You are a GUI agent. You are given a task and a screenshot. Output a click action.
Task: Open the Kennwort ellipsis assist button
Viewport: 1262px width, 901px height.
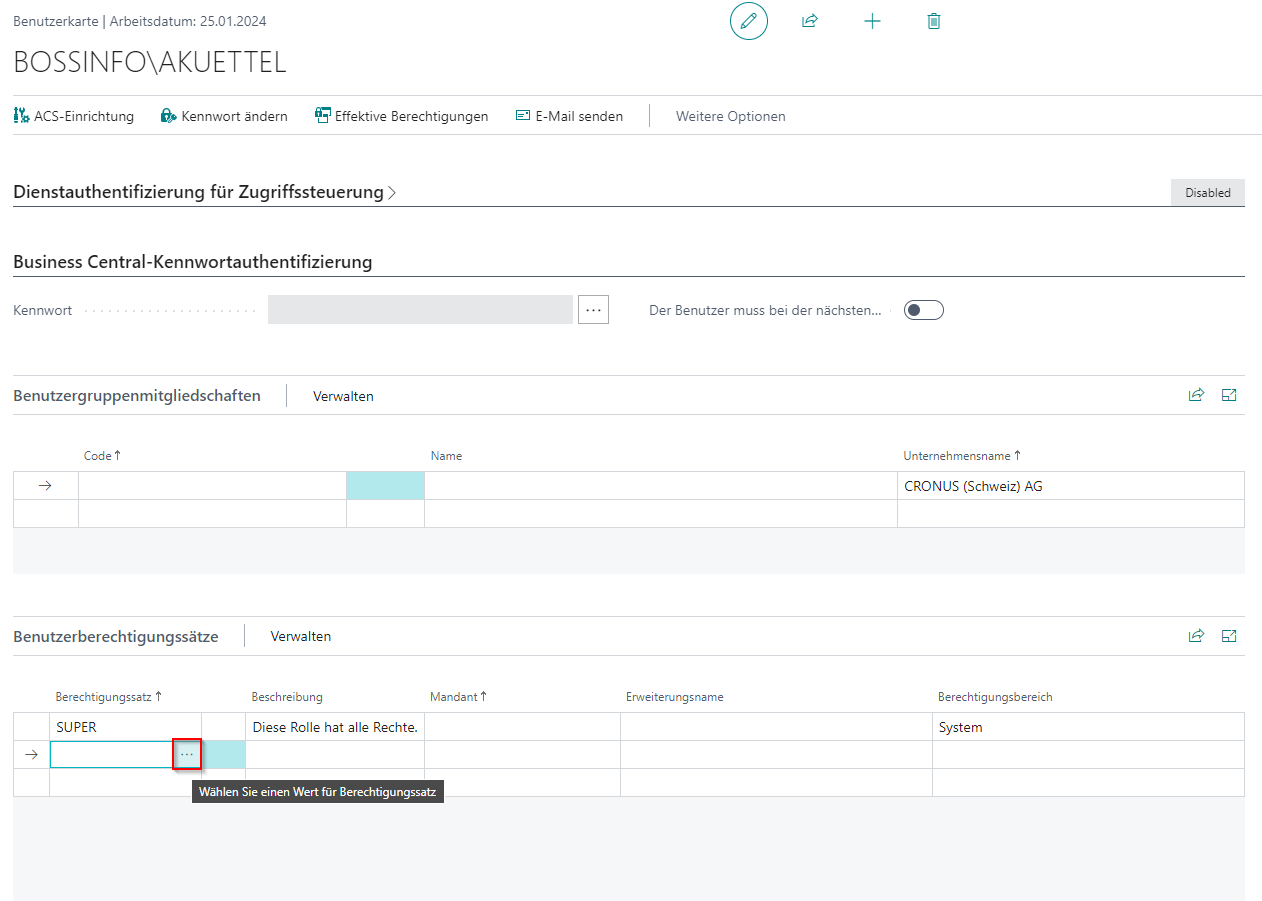point(593,310)
